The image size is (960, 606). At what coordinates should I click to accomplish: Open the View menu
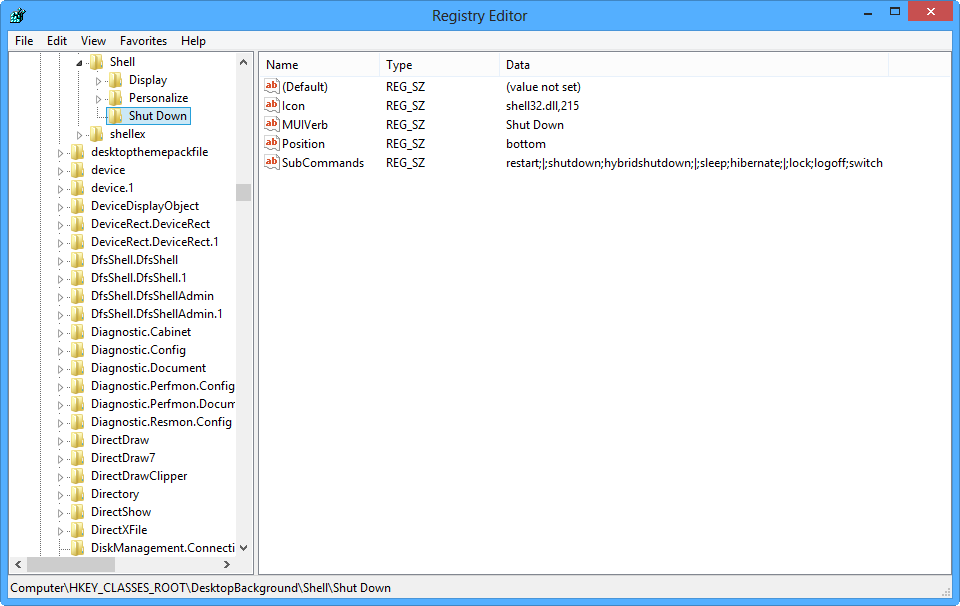(x=93, y=41)
